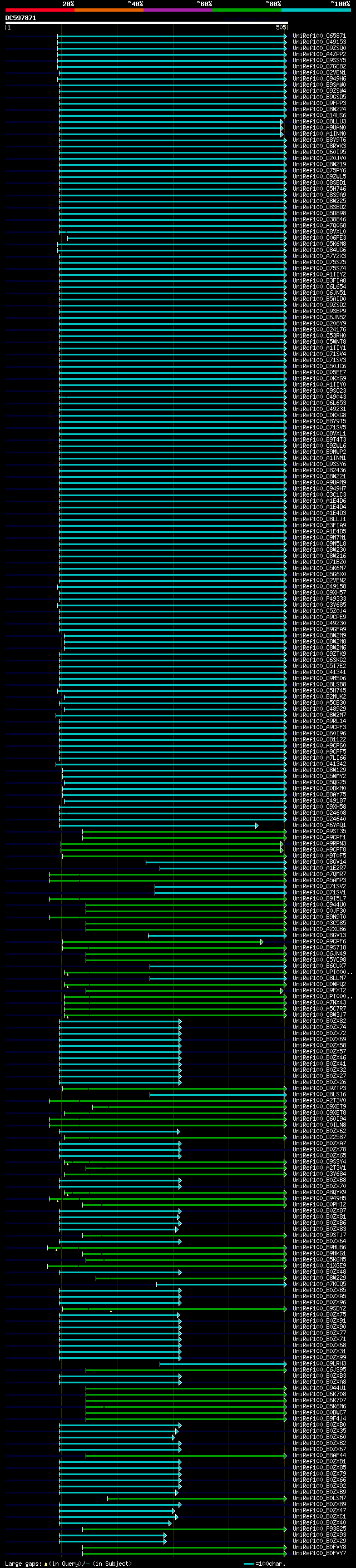This screenshot has width=356, height=1568.
Task: Open the last hit UniRef100_B0FVY7
Action: pos(319,1553)
